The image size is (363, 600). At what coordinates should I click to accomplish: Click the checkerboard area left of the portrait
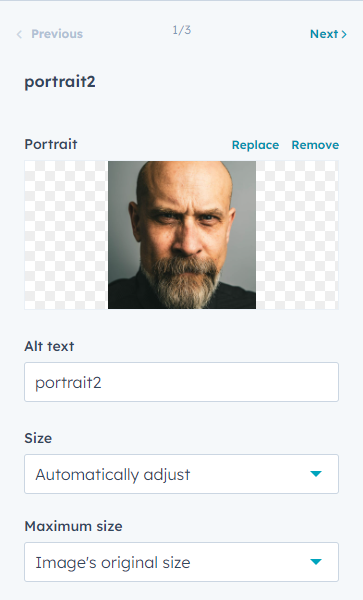pos(66,235)
